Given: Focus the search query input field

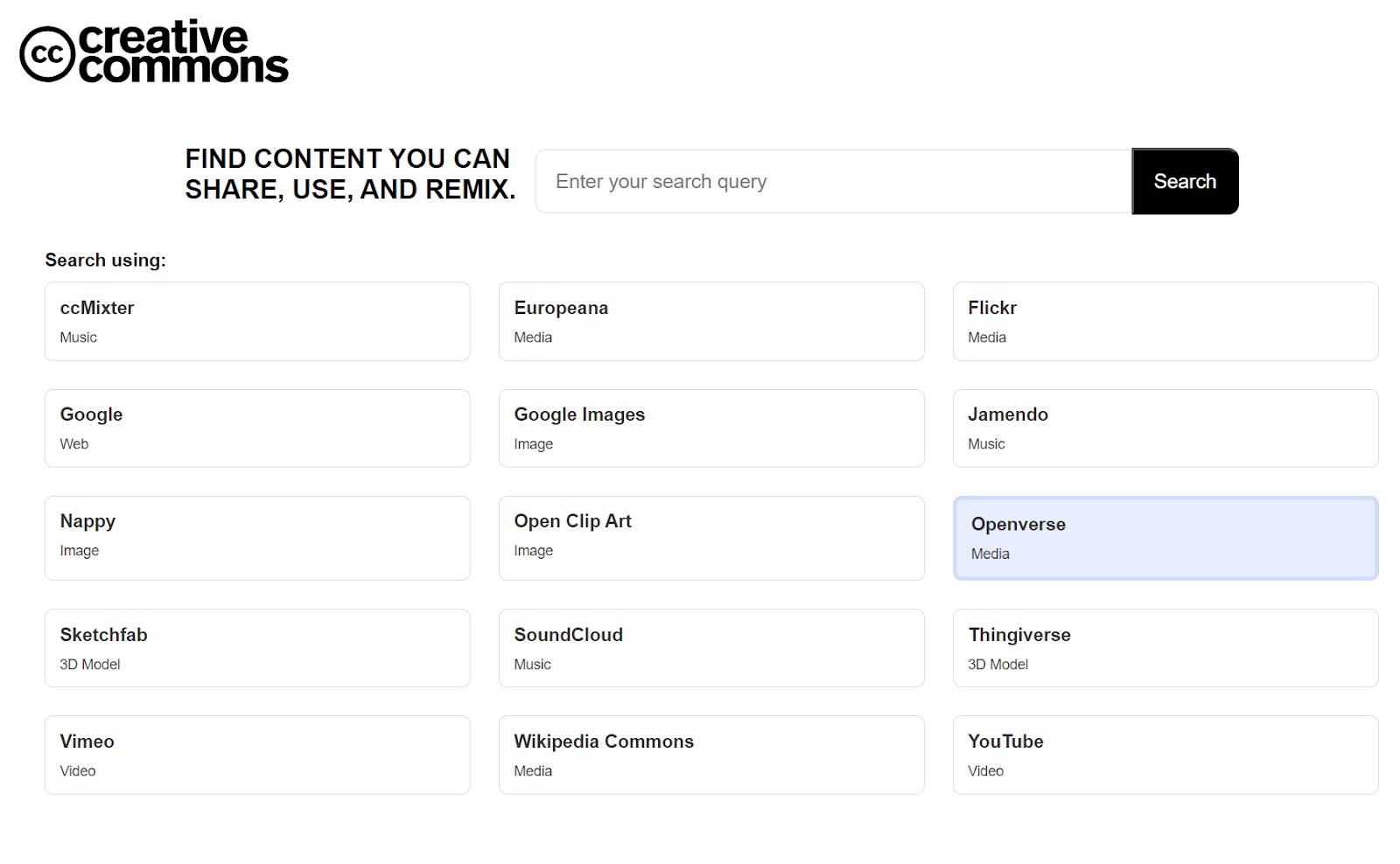Looking at the screenshot, I should (x=833, y=181).
